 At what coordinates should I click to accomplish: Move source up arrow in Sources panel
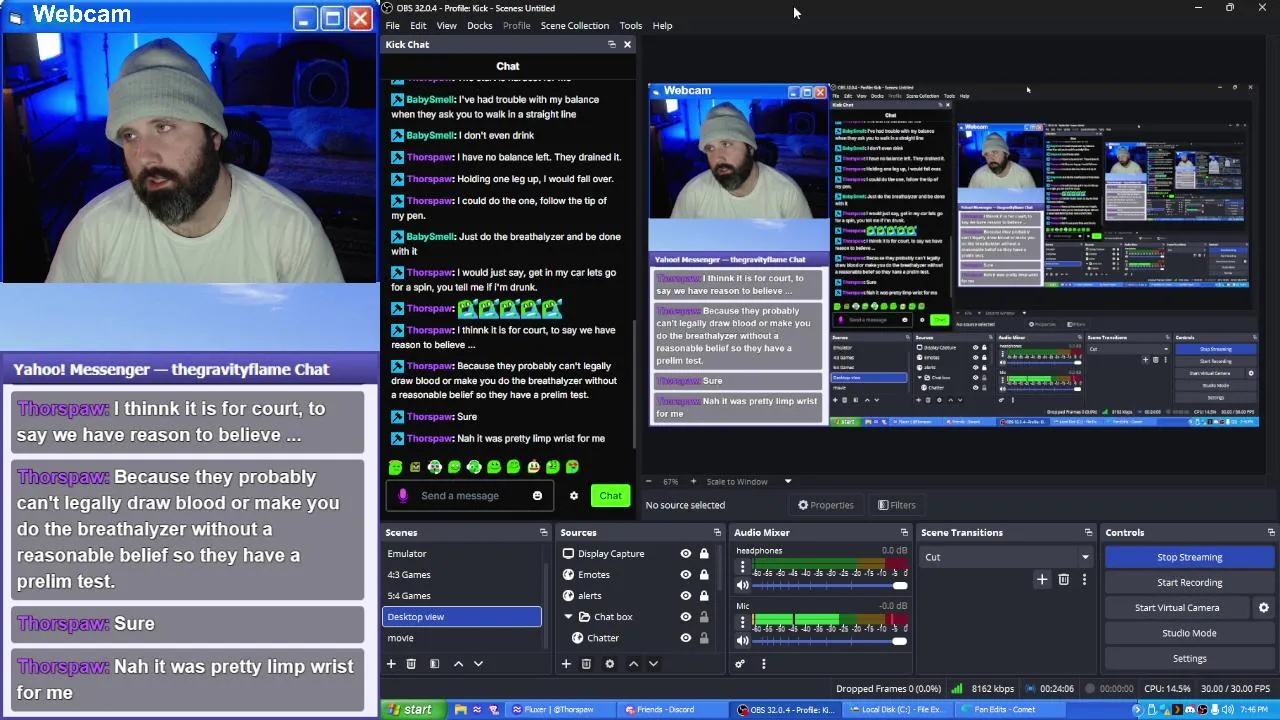(633, 664)
